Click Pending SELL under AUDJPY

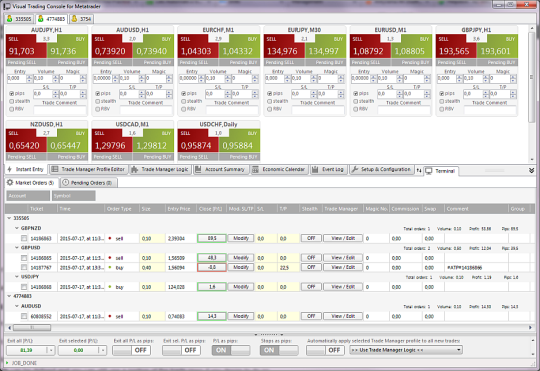(26, 62)
